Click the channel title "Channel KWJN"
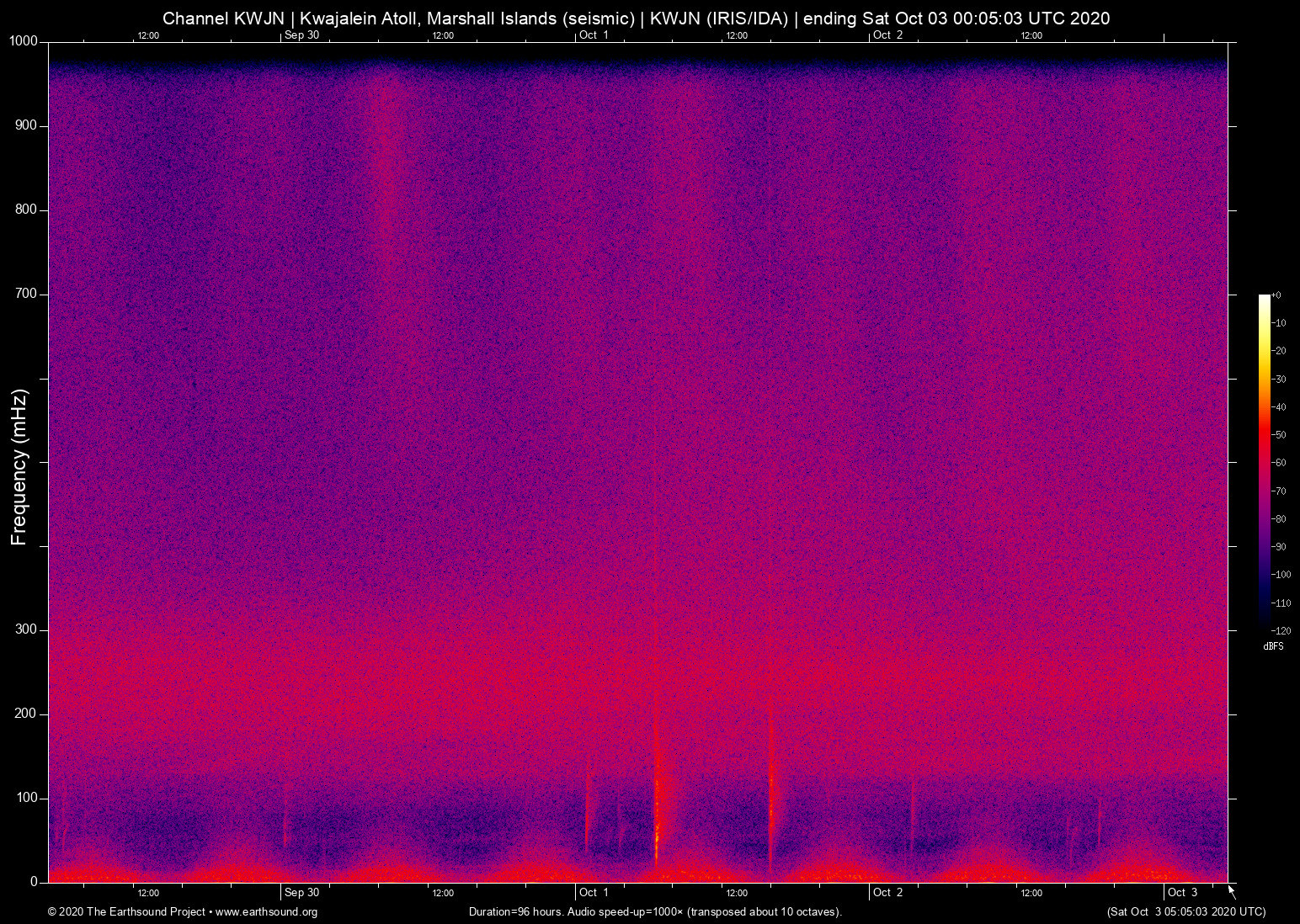Image resolution: width=1300 pixels, height=924 pixels. [x=223, y=18]
